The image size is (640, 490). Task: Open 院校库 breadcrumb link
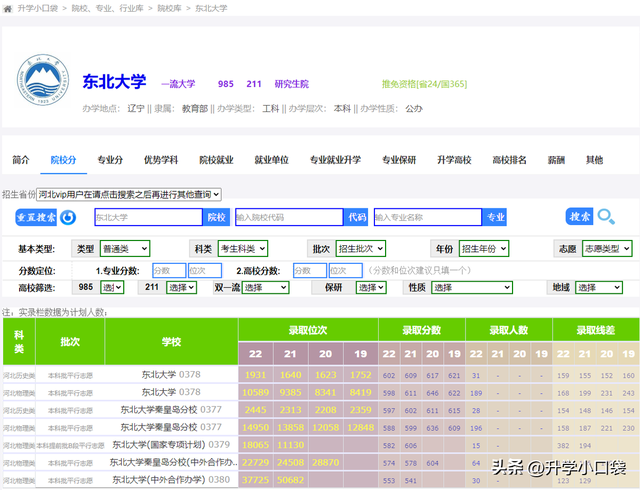(x=169, y=8)
